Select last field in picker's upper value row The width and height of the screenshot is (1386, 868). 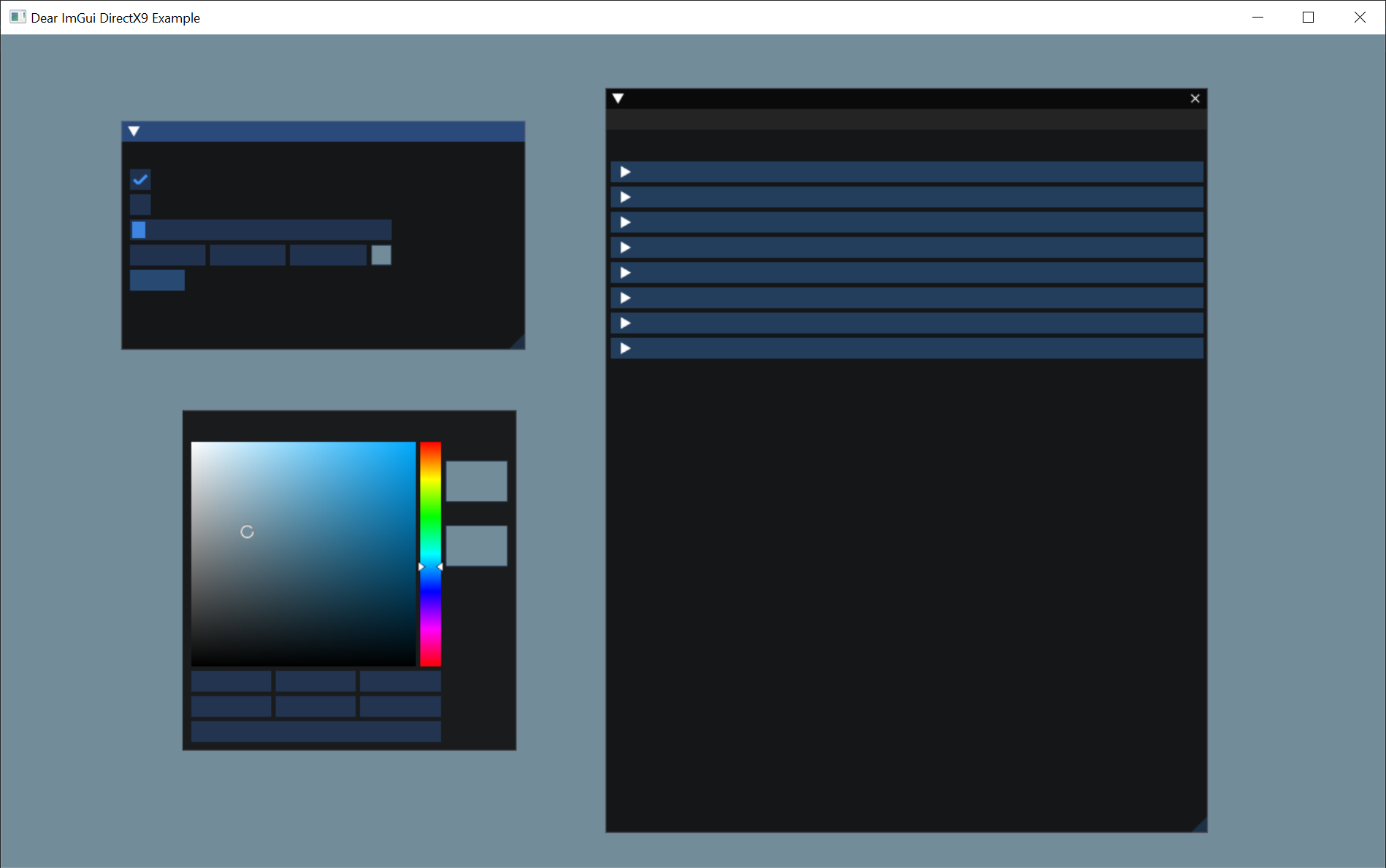click(x=400, y=681)
